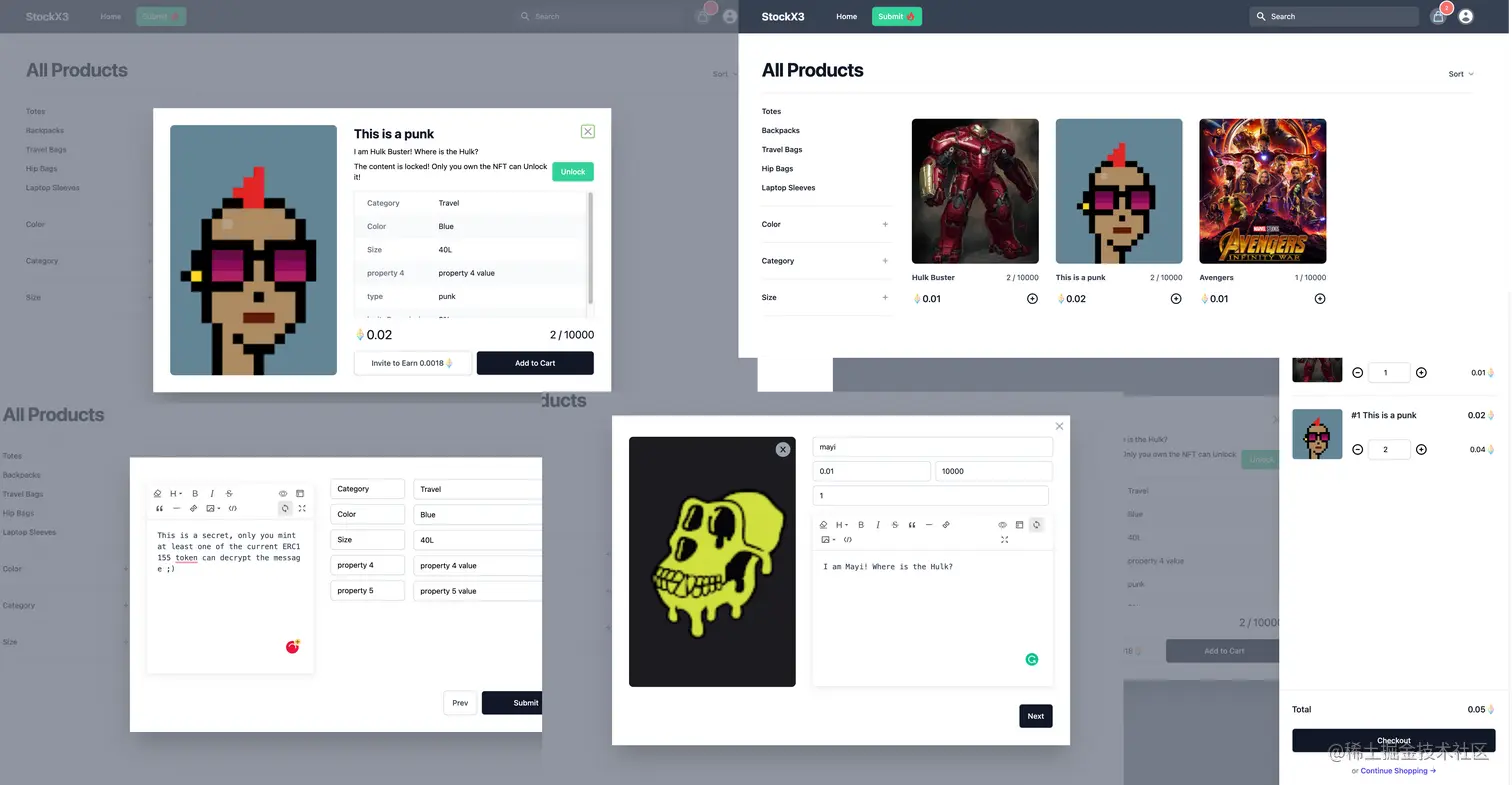Screen dimensions: 1512x785
Task: Toggle fullscreen in the Mayi description editor
Action: (x=1004, y=540)
